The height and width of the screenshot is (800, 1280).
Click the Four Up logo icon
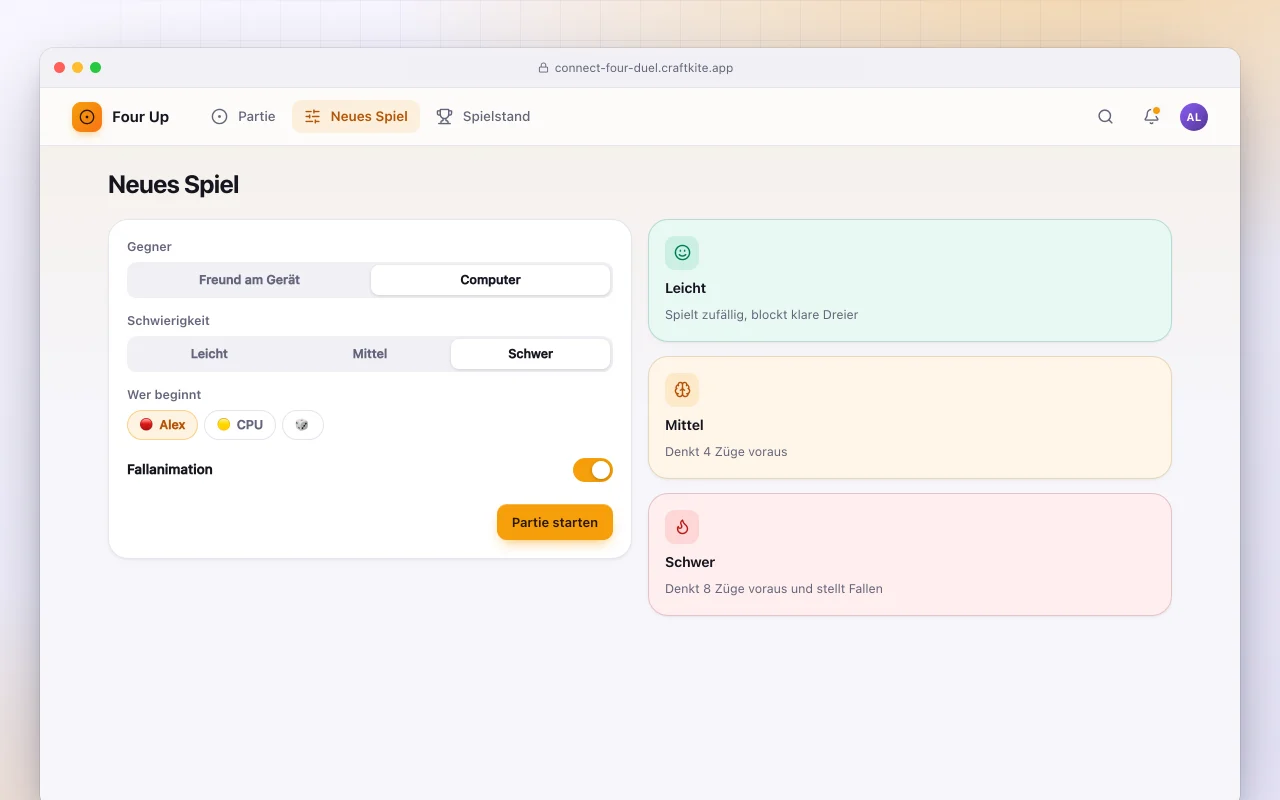(87, 117)
